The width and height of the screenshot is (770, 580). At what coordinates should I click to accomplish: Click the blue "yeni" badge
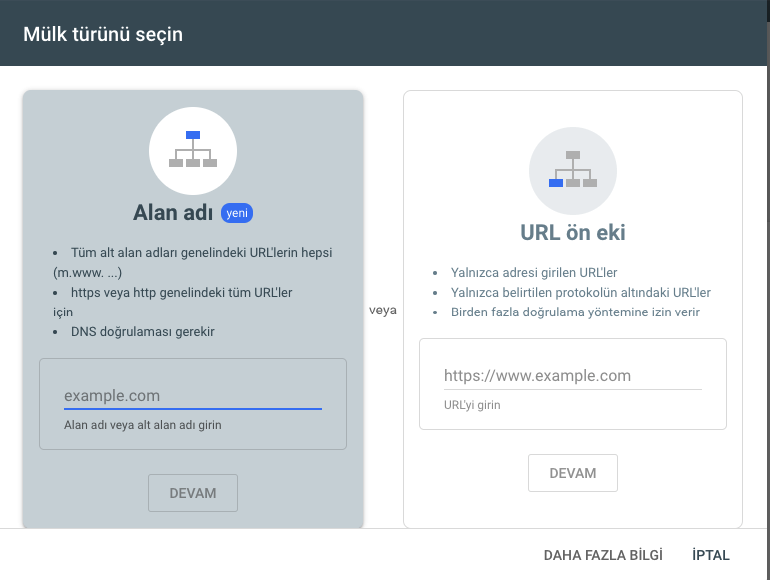(237, 213)
